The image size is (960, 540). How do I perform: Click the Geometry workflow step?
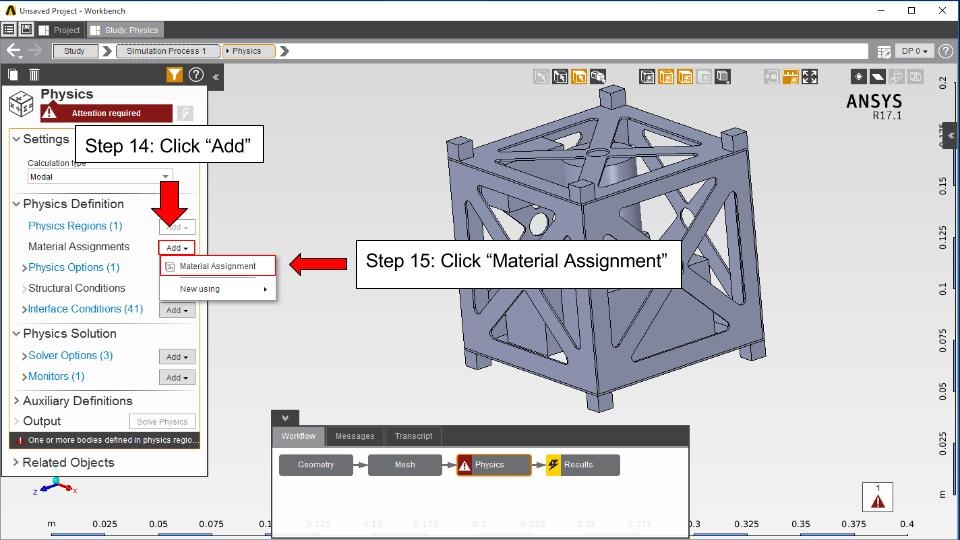tap(316, 465)
